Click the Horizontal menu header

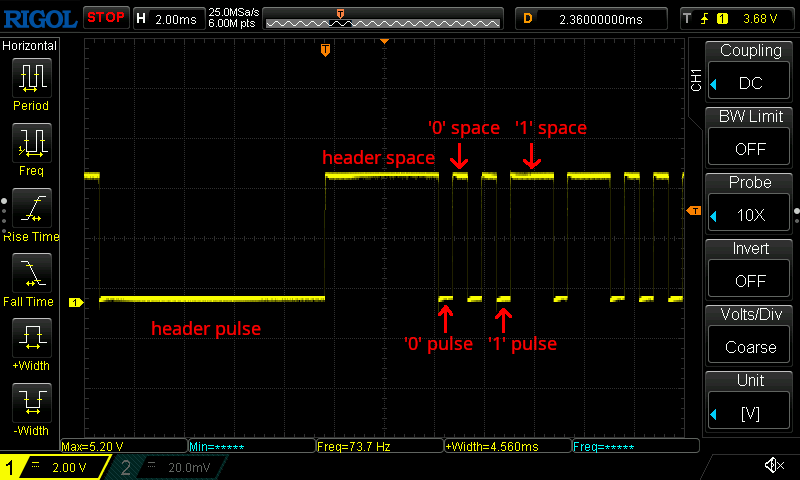(30, 46)
